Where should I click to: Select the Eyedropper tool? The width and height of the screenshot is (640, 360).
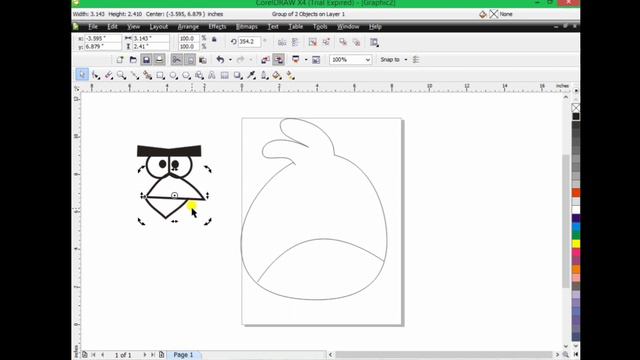251,75
